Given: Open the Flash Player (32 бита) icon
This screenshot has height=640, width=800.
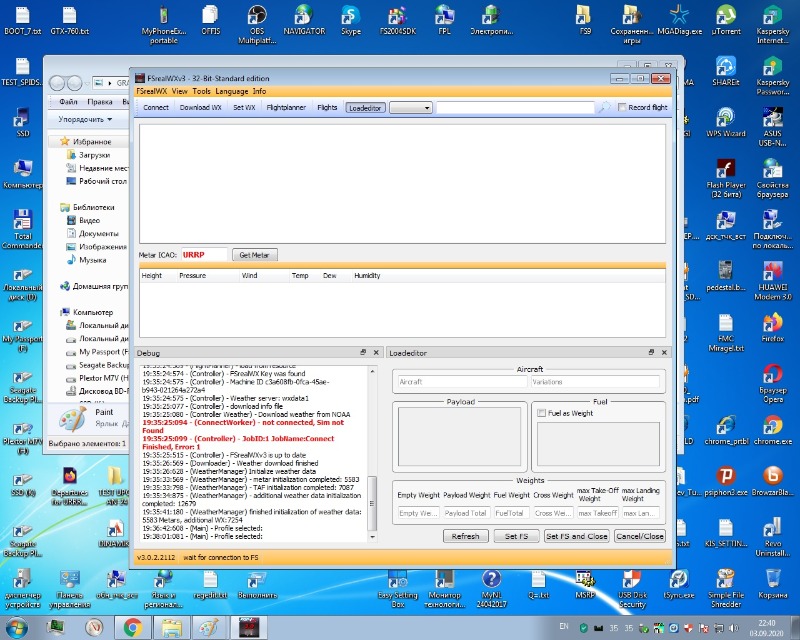Looking at the screenshot, I should click(726, 178).
